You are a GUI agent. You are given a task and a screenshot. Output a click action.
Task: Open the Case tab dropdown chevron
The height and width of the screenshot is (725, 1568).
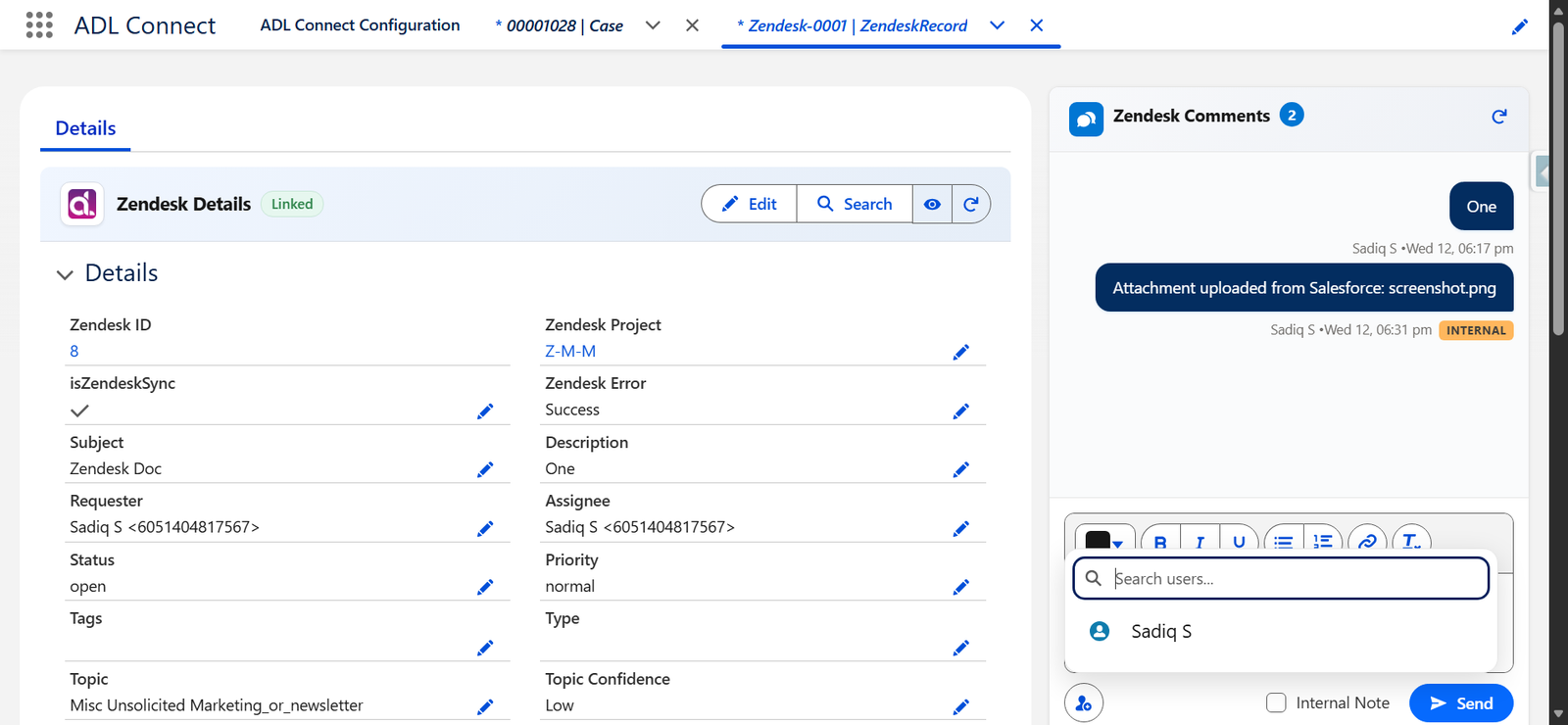pyautogui.click(x=653, y=25)
